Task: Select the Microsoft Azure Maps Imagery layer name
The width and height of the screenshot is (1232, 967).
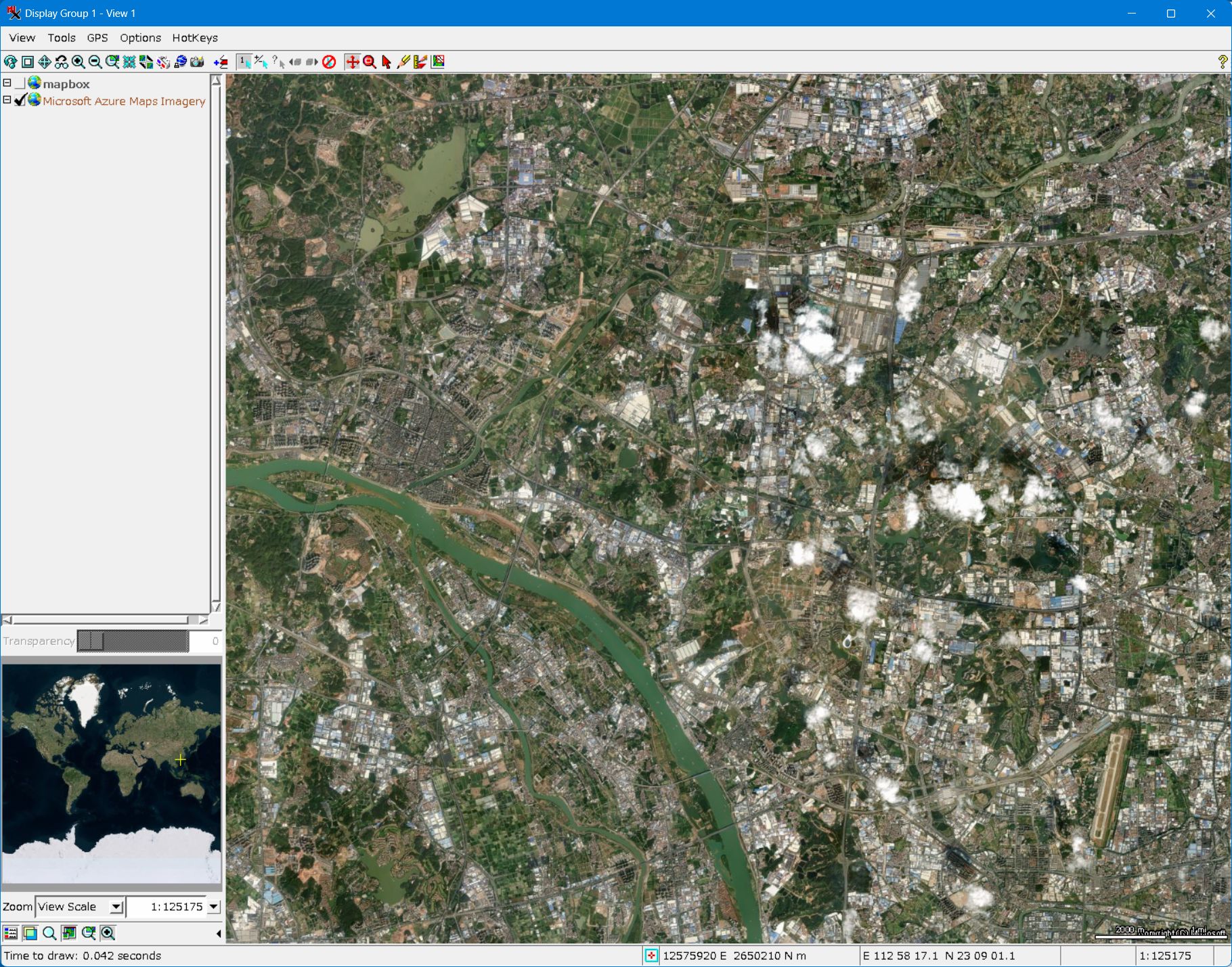Action: [x=124, y=101]
